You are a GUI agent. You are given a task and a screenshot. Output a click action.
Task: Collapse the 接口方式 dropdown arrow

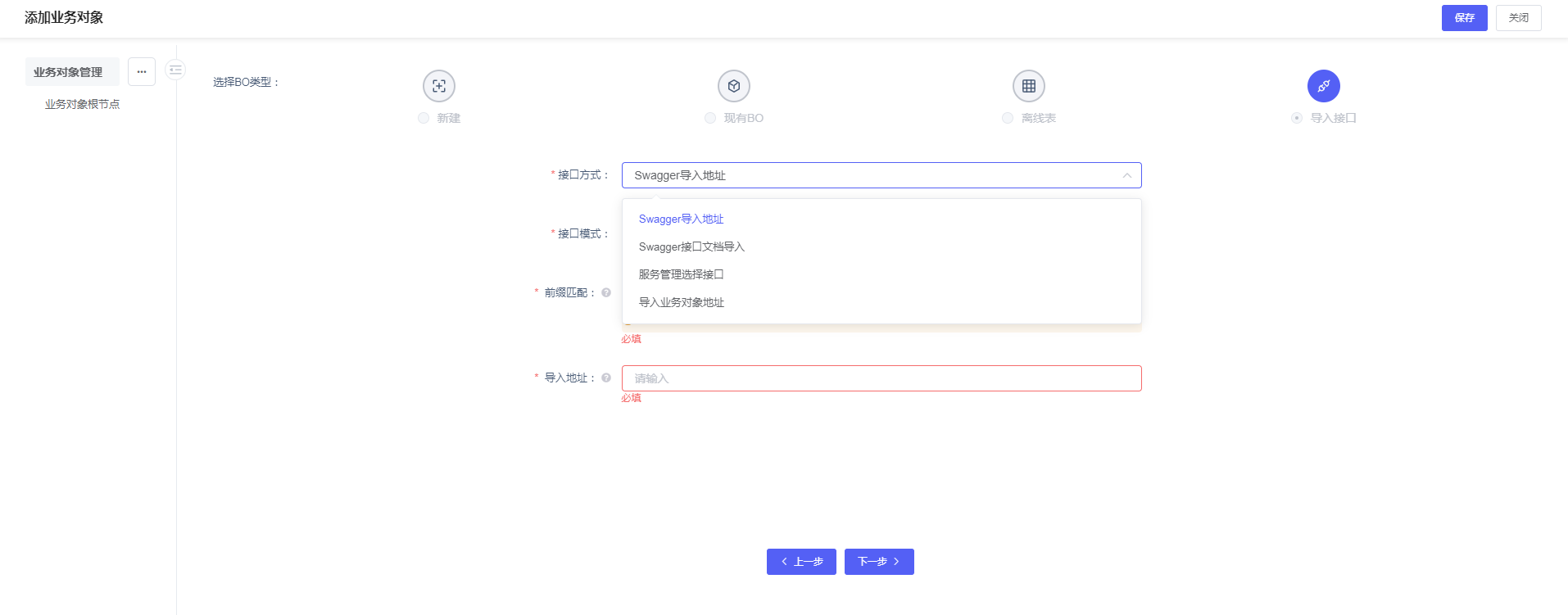point(1127,175)
